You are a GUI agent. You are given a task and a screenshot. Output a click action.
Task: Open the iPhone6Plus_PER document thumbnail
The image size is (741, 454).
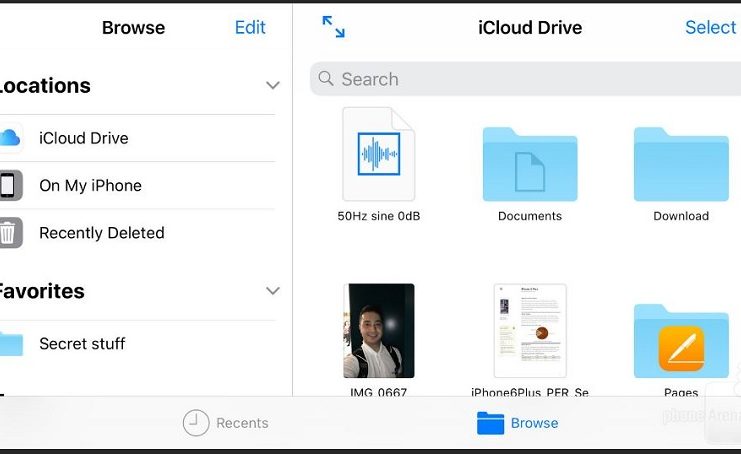click(529, 331)
